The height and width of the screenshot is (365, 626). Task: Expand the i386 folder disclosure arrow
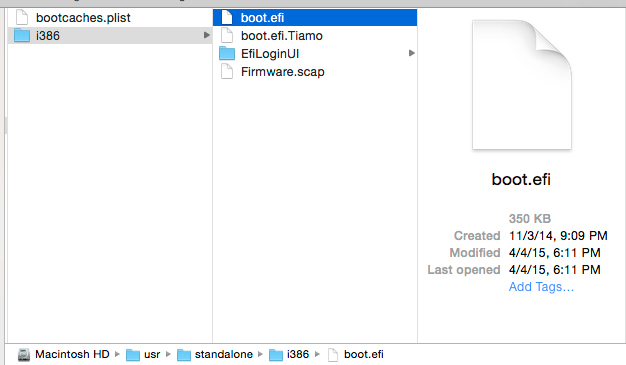tap(206, 35)
